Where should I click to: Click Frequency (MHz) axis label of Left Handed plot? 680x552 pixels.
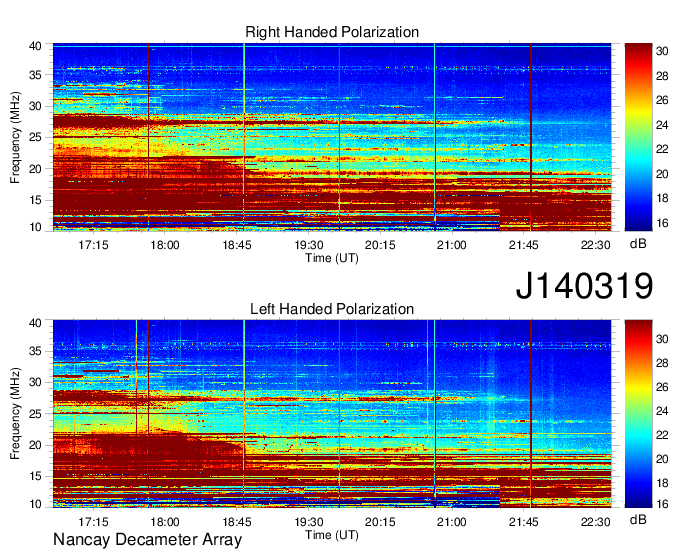[15, 414]
